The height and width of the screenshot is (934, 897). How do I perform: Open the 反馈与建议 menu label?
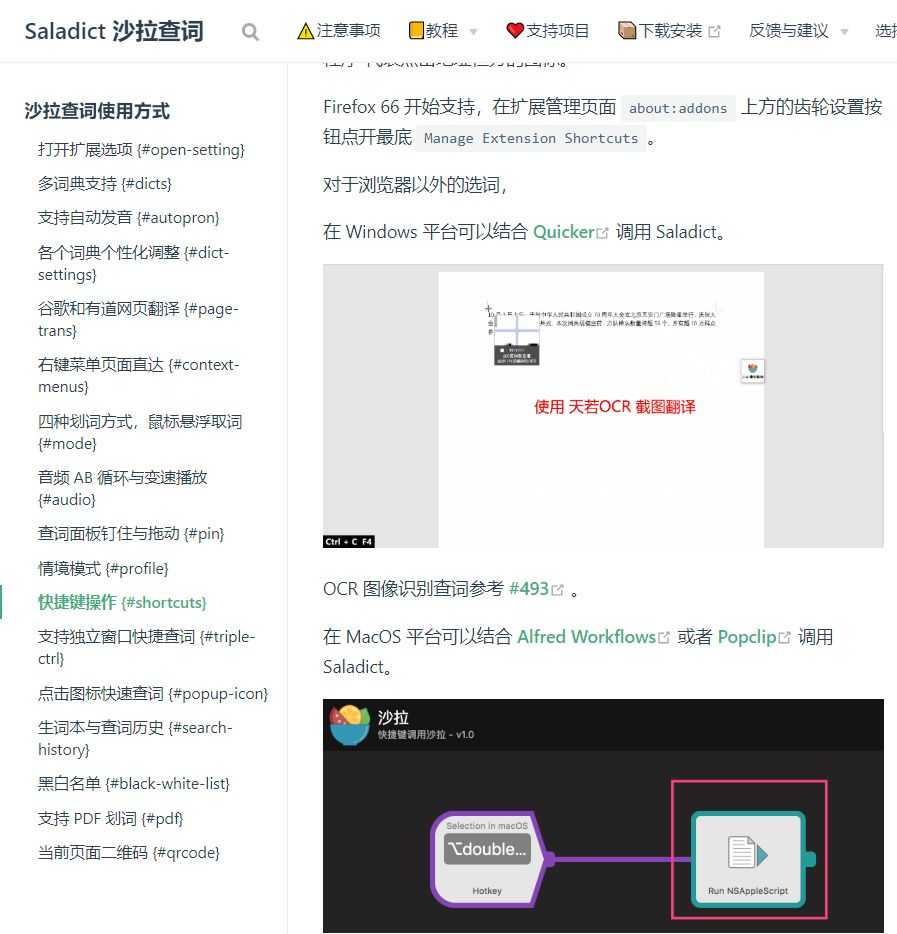789,30
